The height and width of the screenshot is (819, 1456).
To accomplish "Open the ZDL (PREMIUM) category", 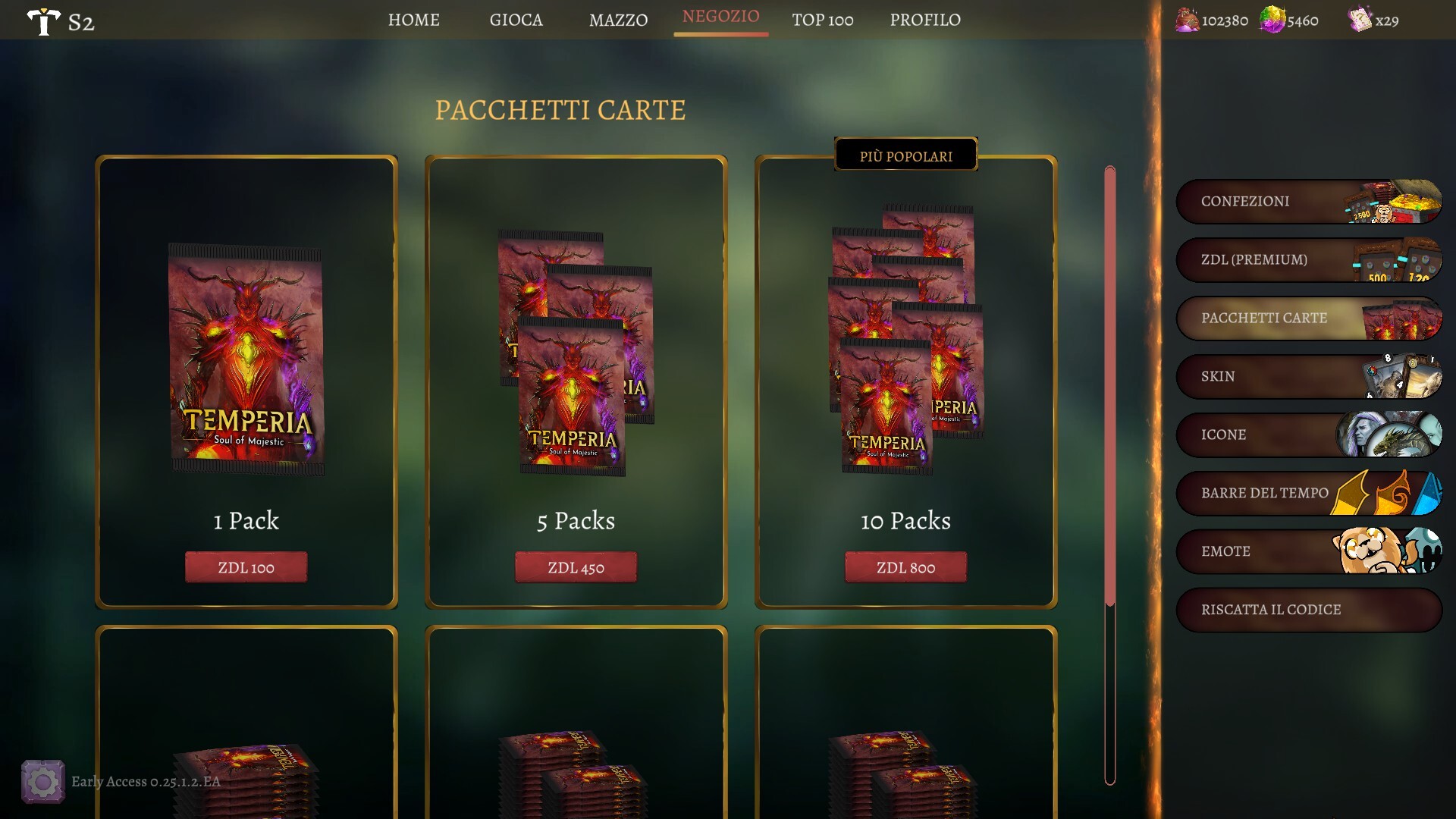I will coord(1309,260).
